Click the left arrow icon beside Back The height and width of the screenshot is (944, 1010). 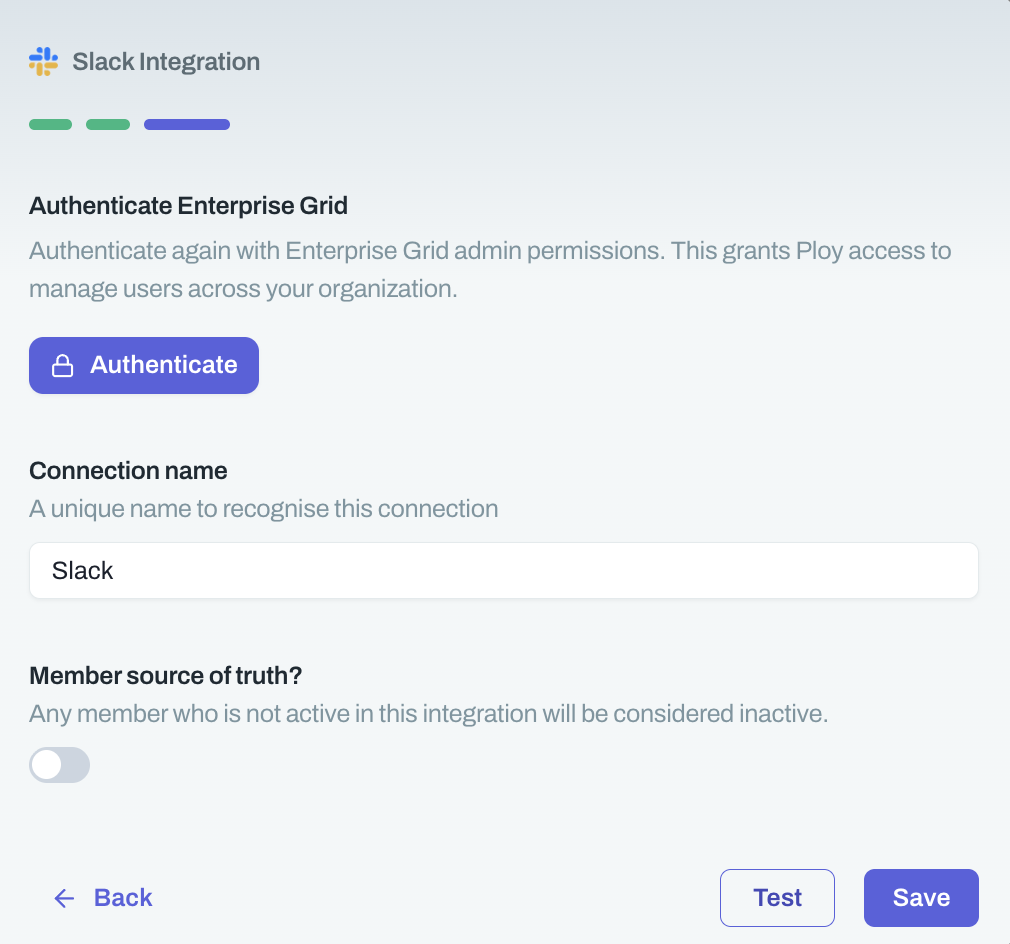click(x=64, y=898)
